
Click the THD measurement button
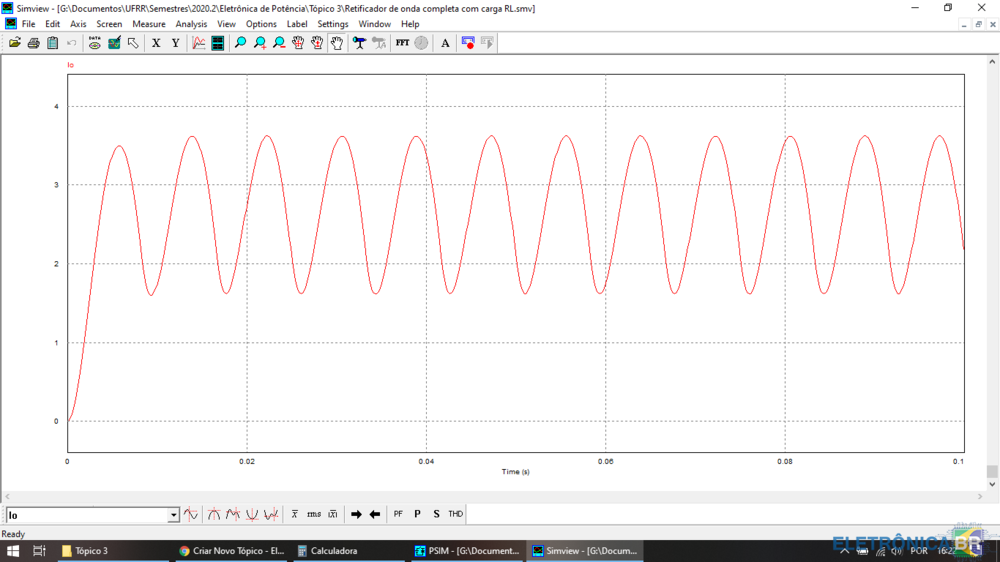(x=455, y=514)
